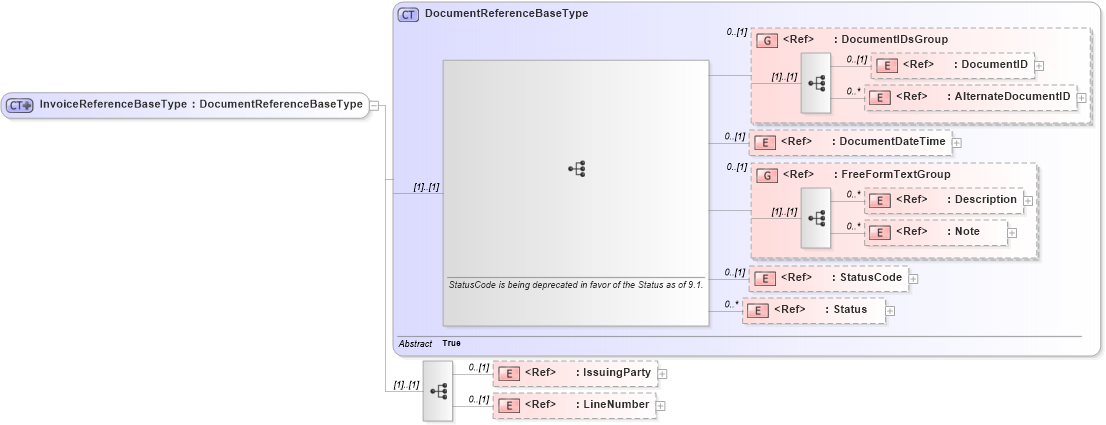Expand the Note element
The height and width of the screenshot is (425, 1106).
[1011, 233]
